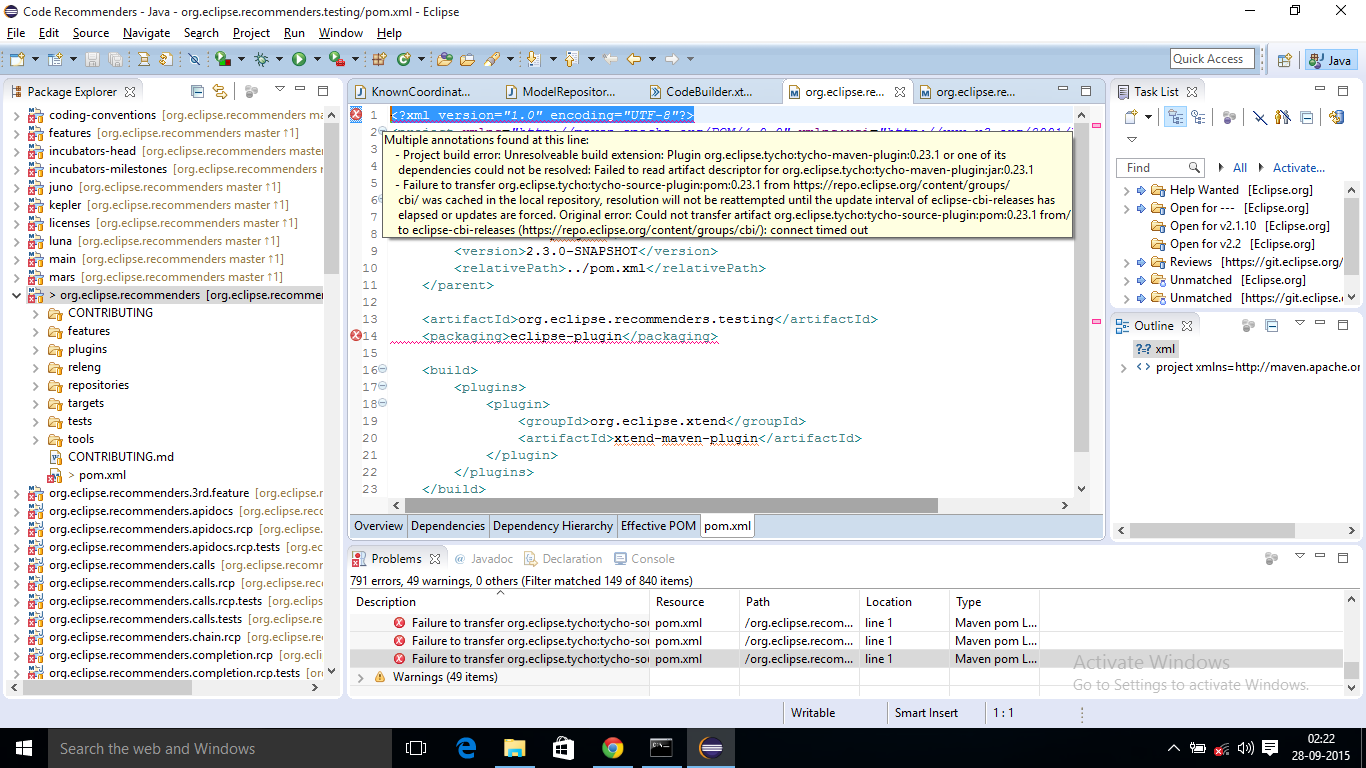This screenshot has width=1366, height=768.
Task: Switch to the Dependency Hierarchy tab
Action: point(552,526)
